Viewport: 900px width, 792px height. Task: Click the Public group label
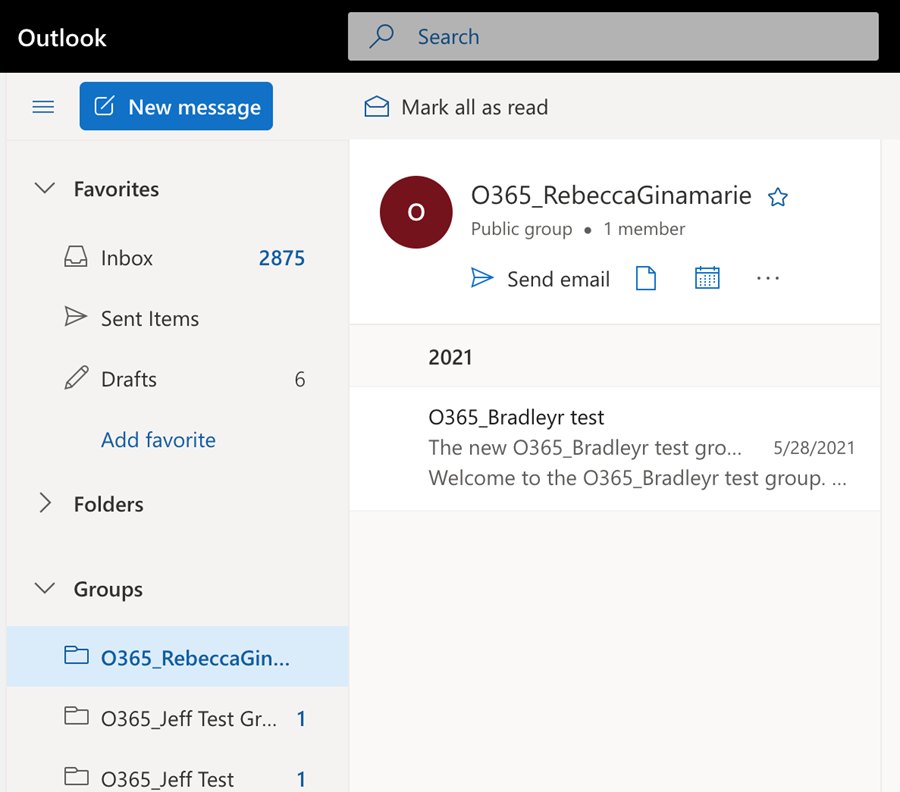(x=521, y=229)
